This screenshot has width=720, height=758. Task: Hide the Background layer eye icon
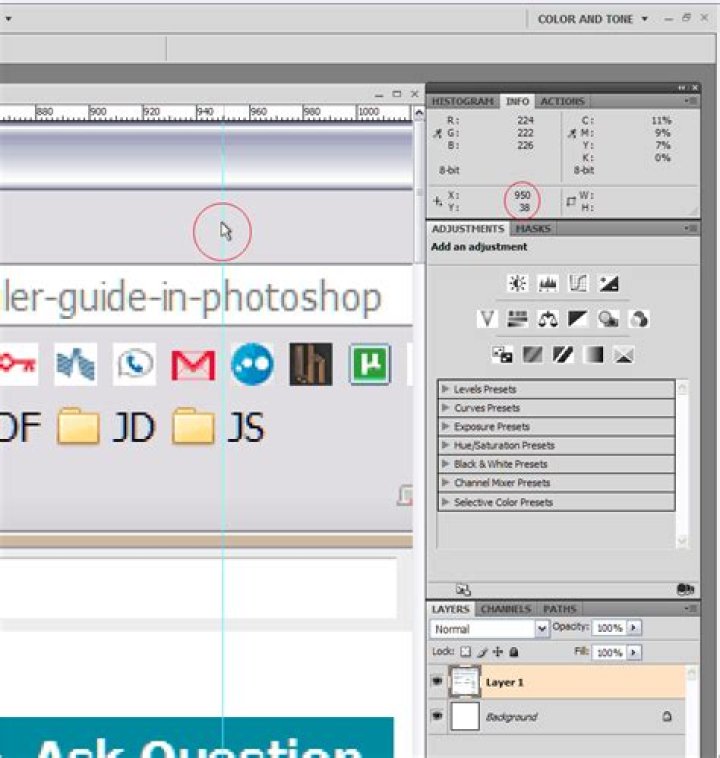coord(437,715)
